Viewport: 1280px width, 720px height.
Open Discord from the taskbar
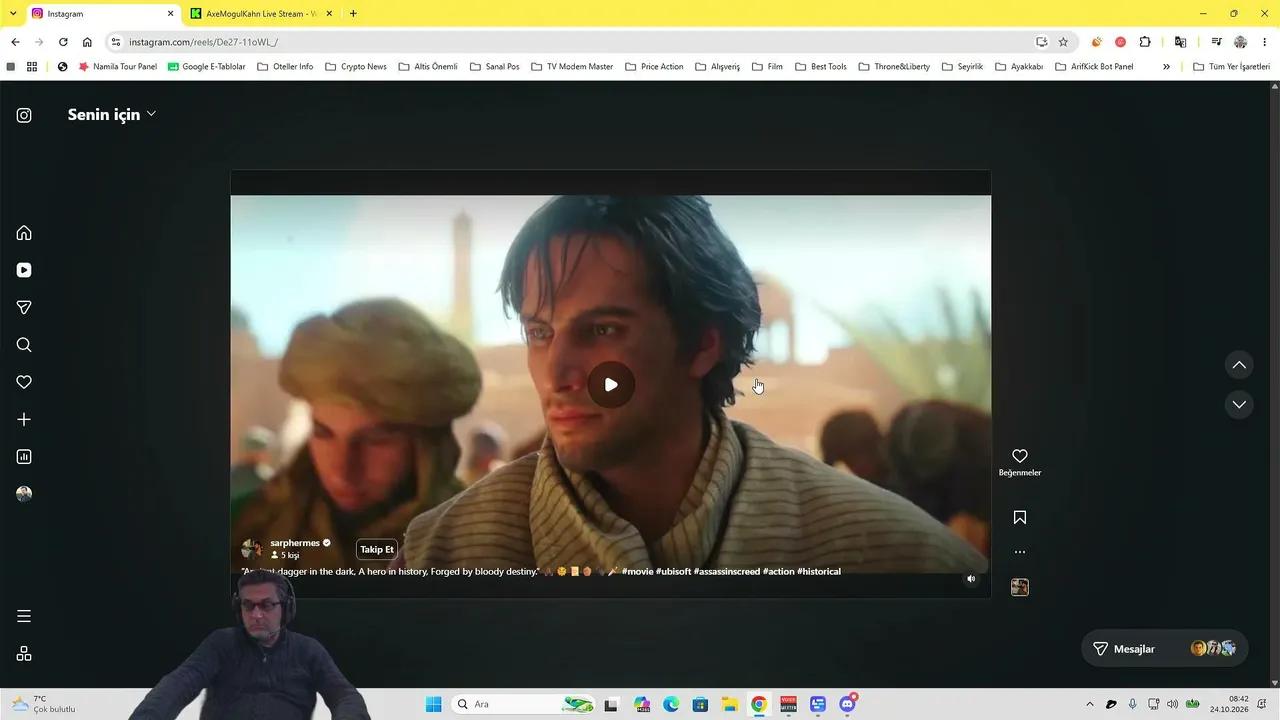pyautogui.click(x=847, y=704)
